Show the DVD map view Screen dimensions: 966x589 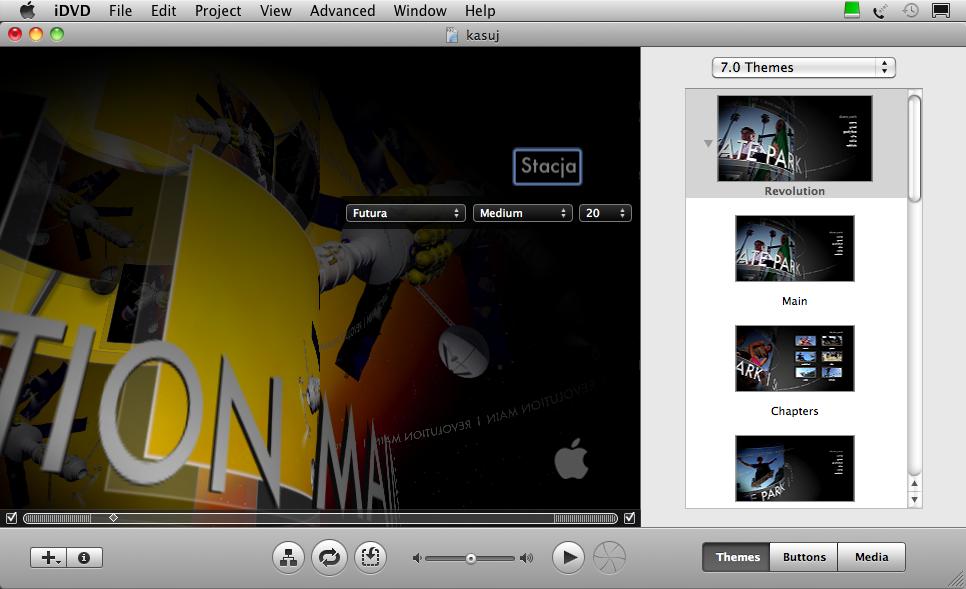click(x=288, y=558)
